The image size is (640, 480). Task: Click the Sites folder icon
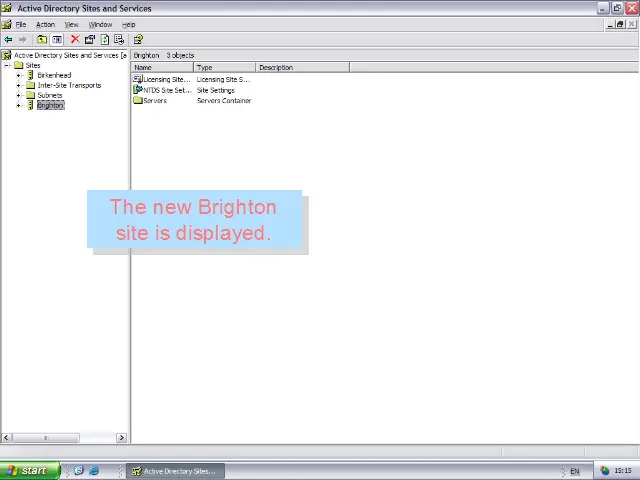[19, 65]
